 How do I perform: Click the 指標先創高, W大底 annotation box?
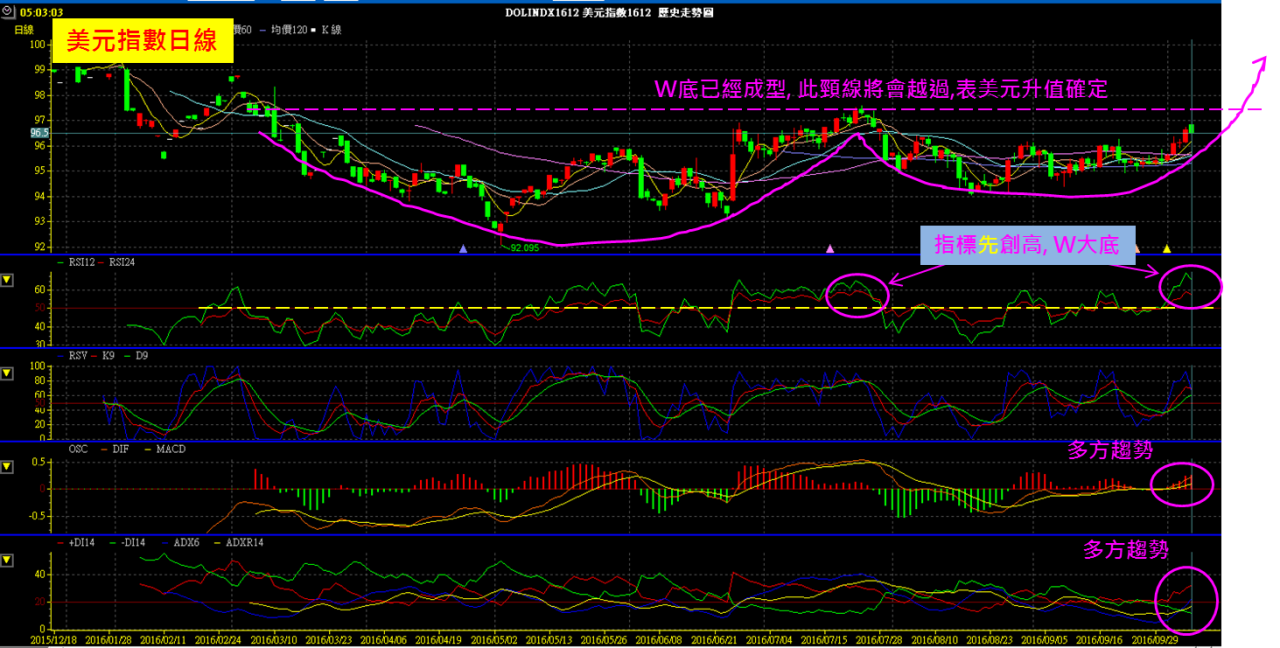click(1026, 245)
